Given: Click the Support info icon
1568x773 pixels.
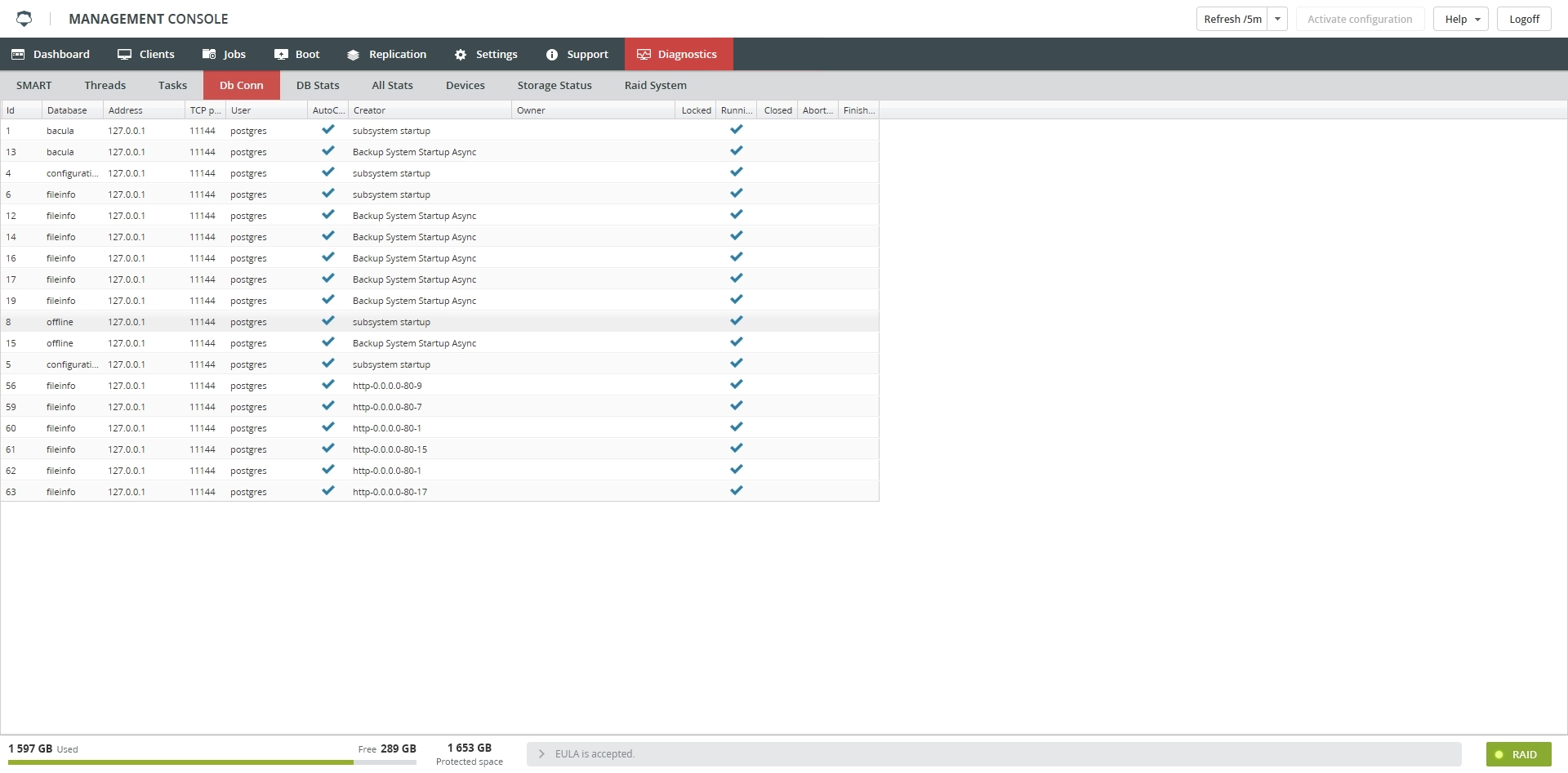Looking at the screenshot, I should click(552, 55).
